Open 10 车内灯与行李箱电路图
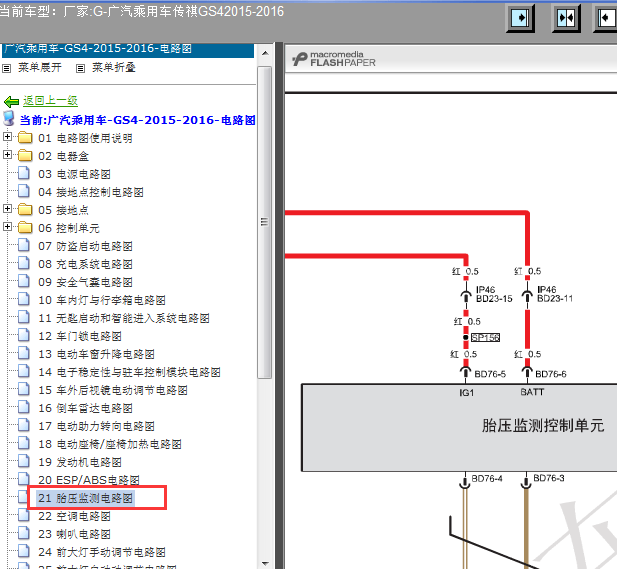The width and height of the screenshot is (617, 569). click(x=102, y=301)
